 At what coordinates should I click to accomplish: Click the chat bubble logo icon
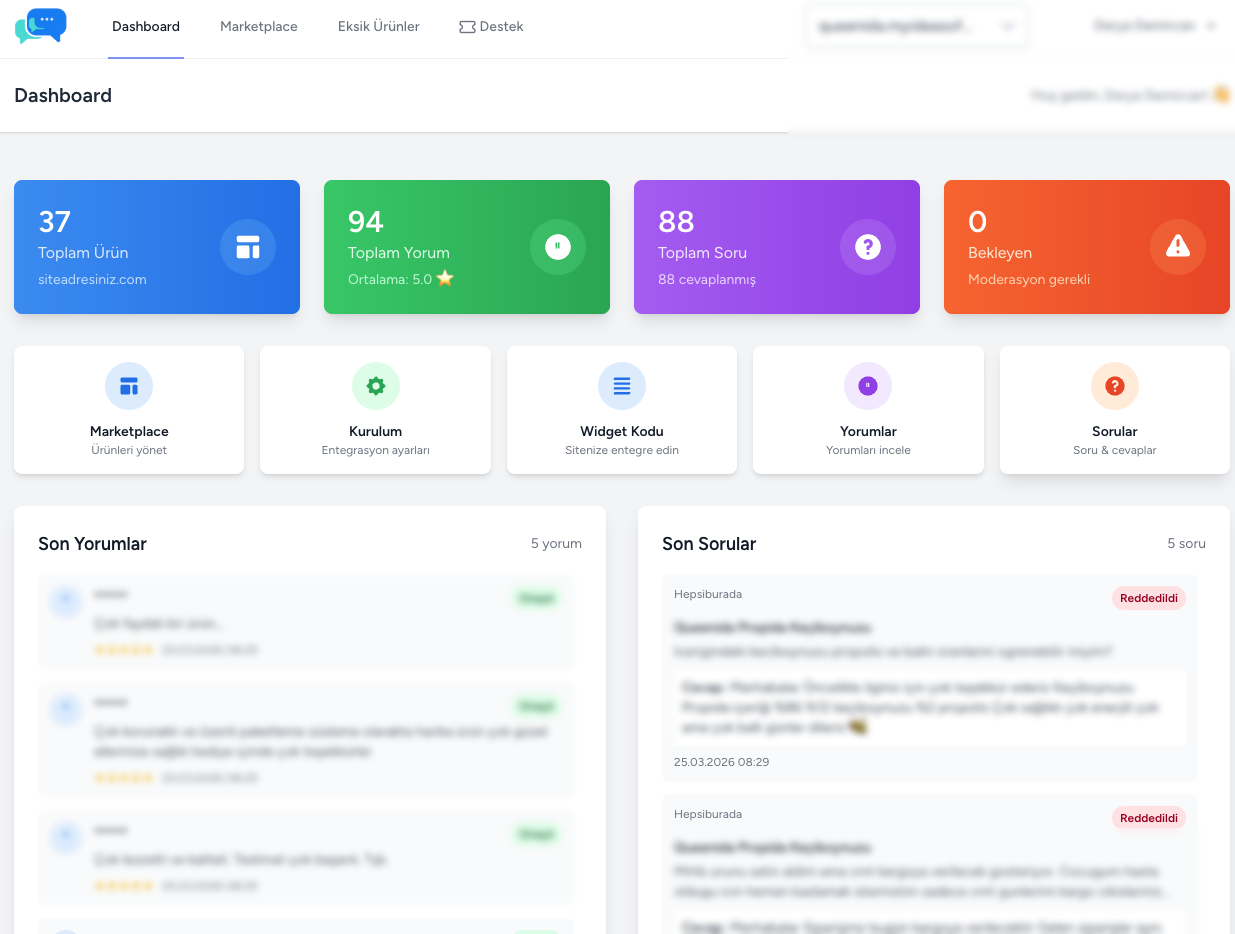click(x=41, y=26)
